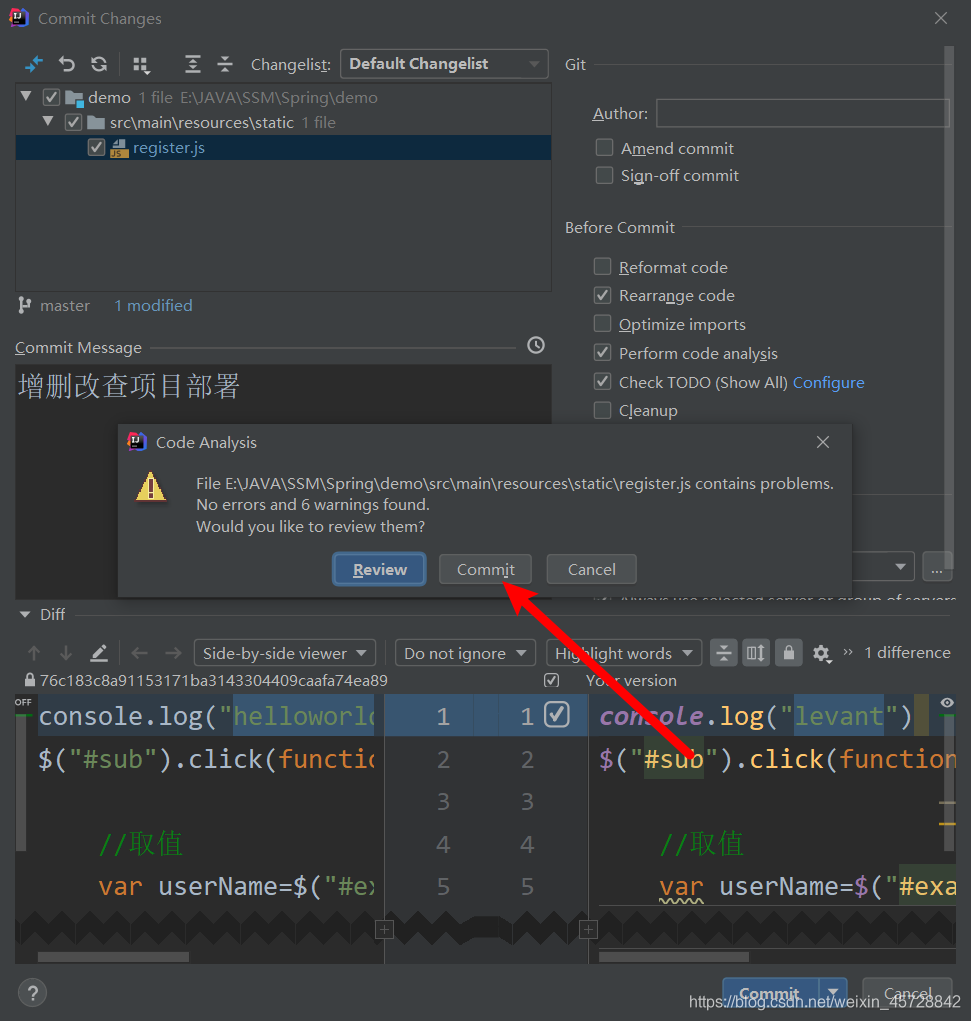The image size is (971, 1021).
Task: Toggle the line 1 change inclusion checkbox in diff
Action: coord(557,714)
